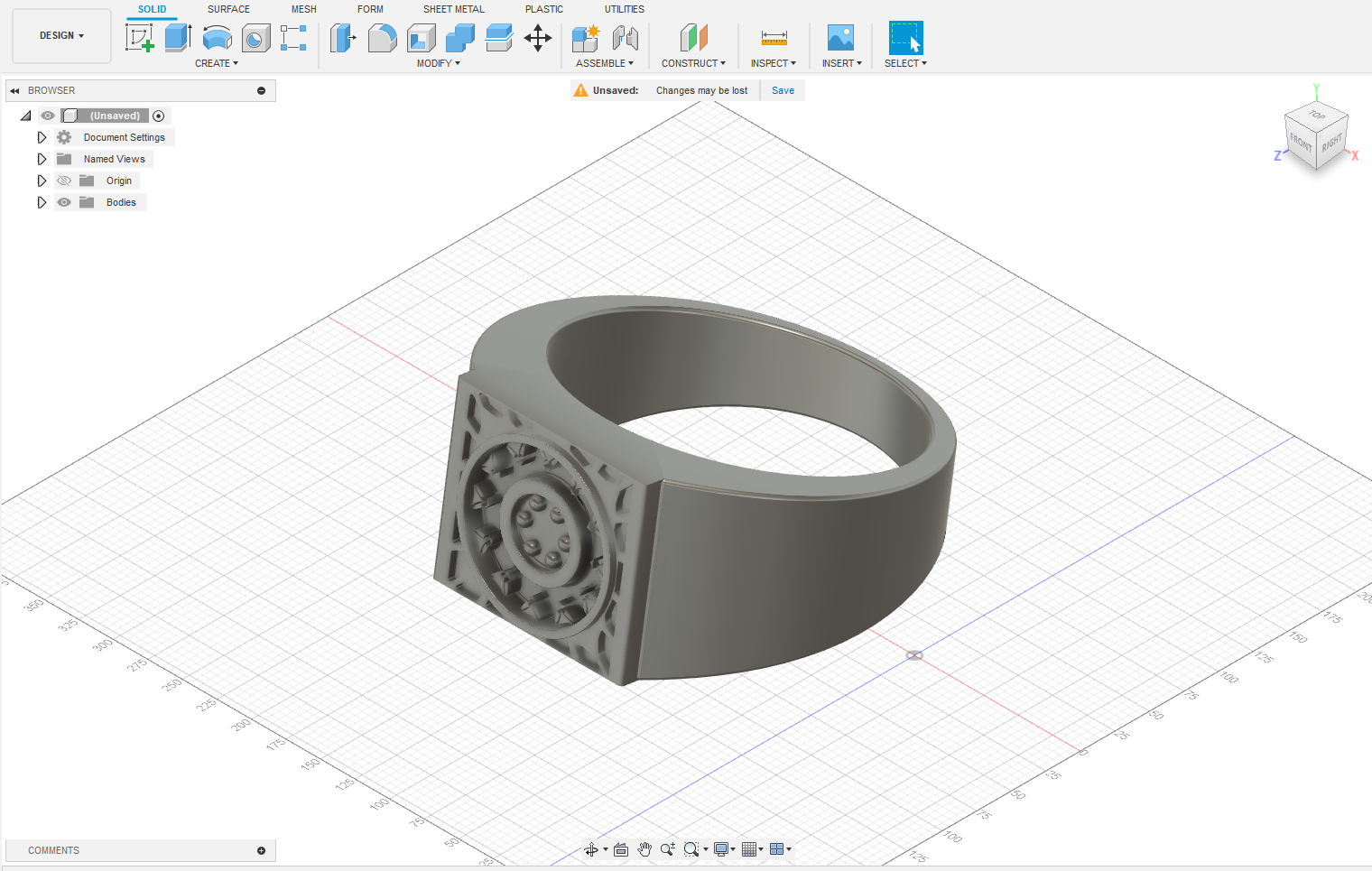Click the BROWSER panel options dot
Image resolution: width=1372 pixels, height=871 pixels.
coord(261,90)
